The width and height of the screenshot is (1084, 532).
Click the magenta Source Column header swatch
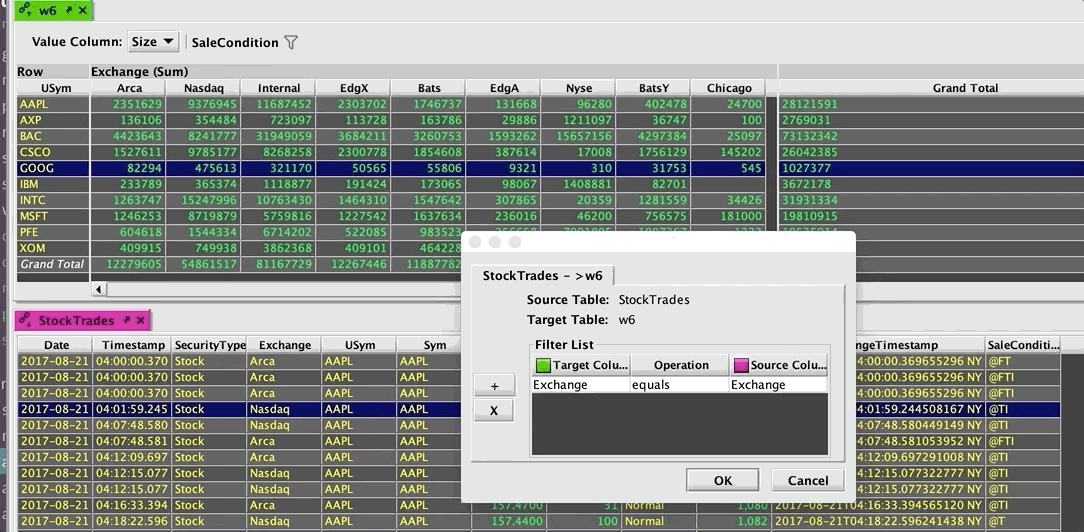[x=741, y=365]
